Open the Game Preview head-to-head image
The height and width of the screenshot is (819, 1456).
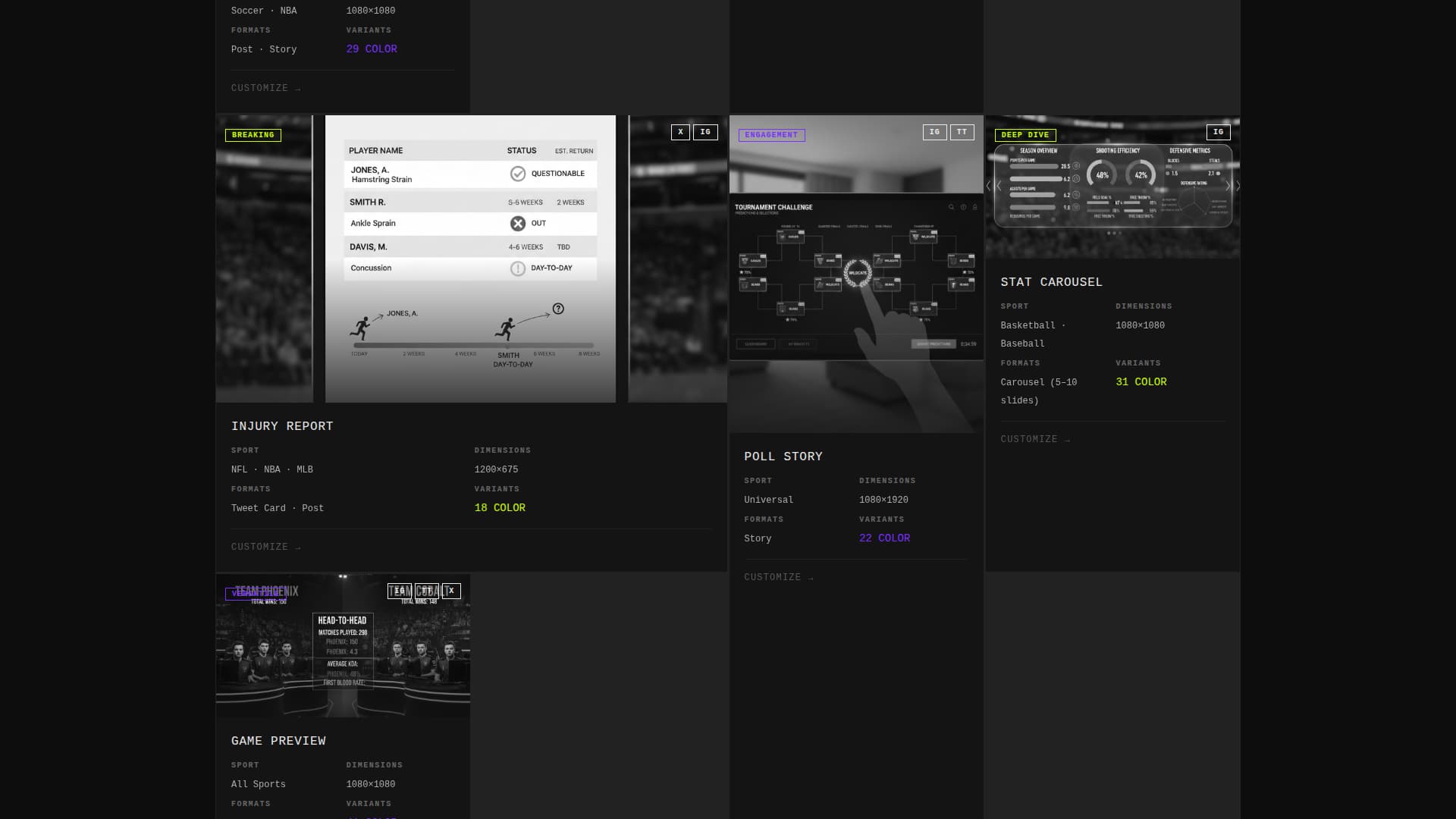pyautogui.click(x=343, y=645)
